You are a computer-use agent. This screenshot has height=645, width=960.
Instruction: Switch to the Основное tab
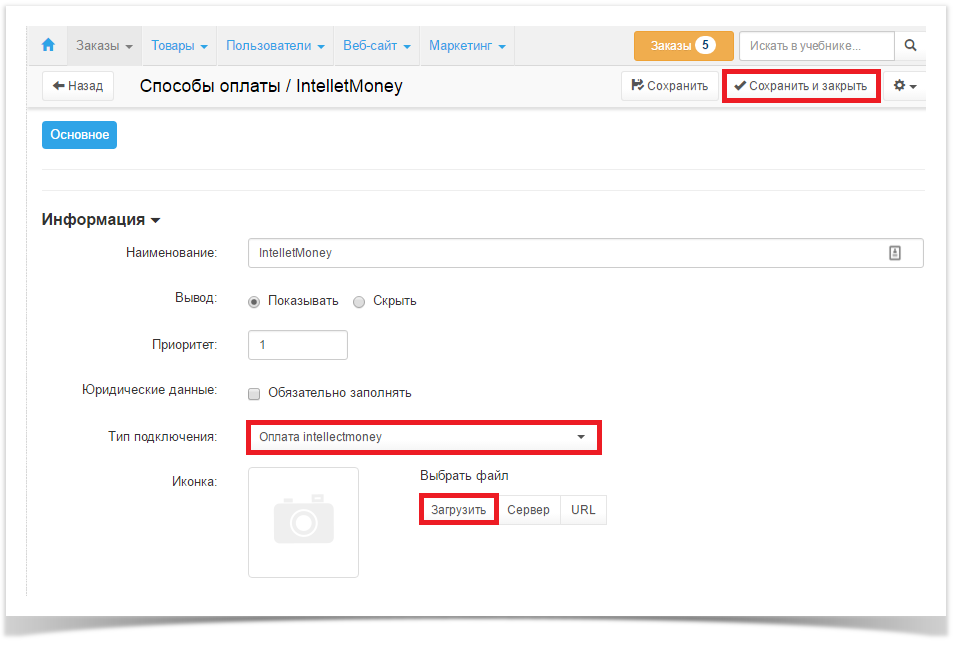[x=79, y=135]
